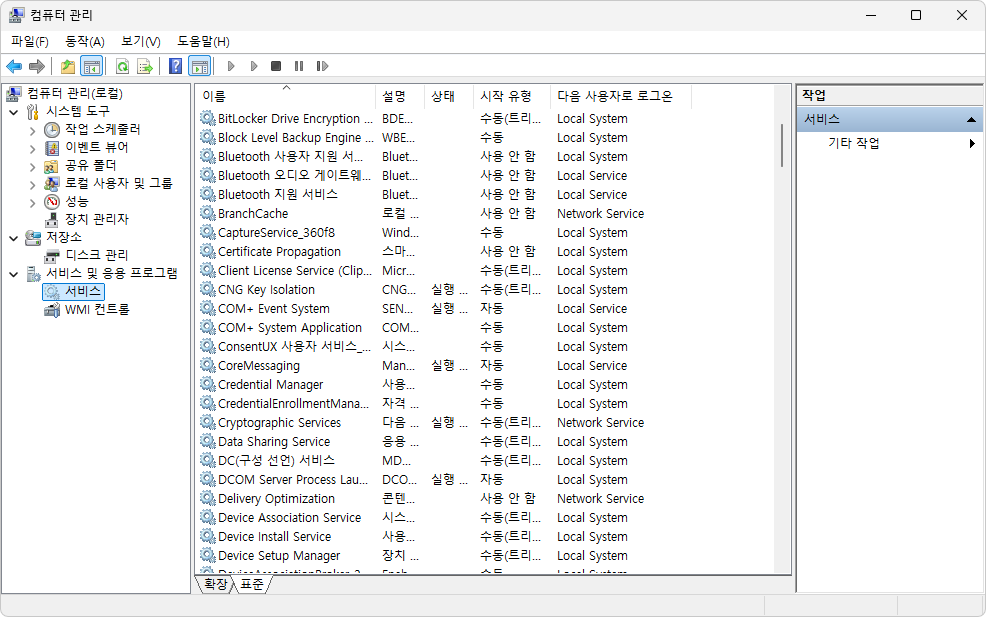Click the CoreMessaging service gear icon

pos(208,365)
